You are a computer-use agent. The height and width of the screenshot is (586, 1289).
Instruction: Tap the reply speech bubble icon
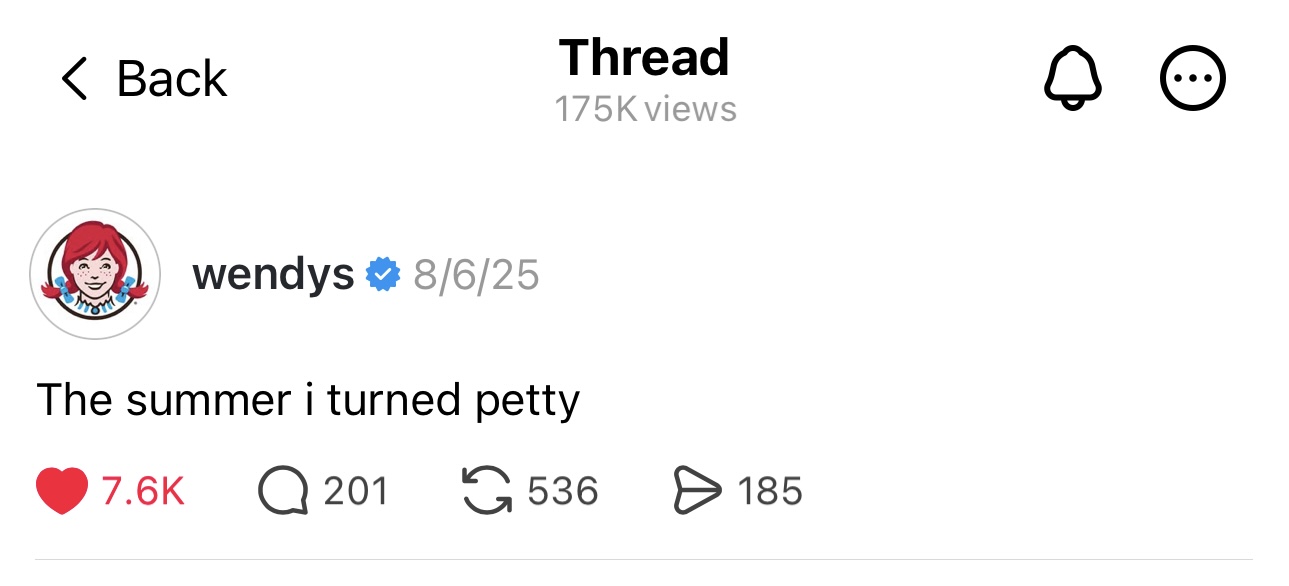pos(283,491)
